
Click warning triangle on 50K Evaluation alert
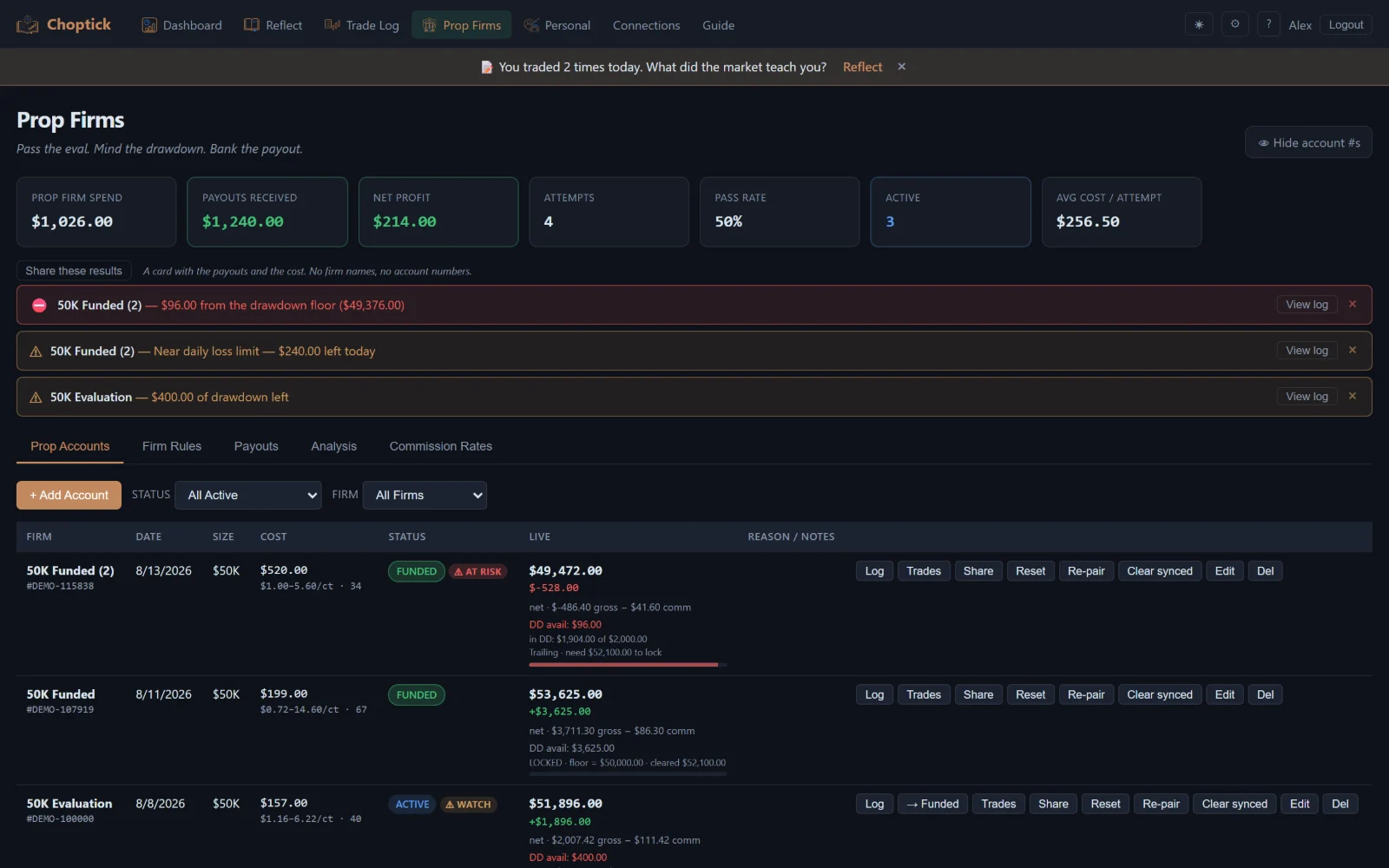coord(36,398)
